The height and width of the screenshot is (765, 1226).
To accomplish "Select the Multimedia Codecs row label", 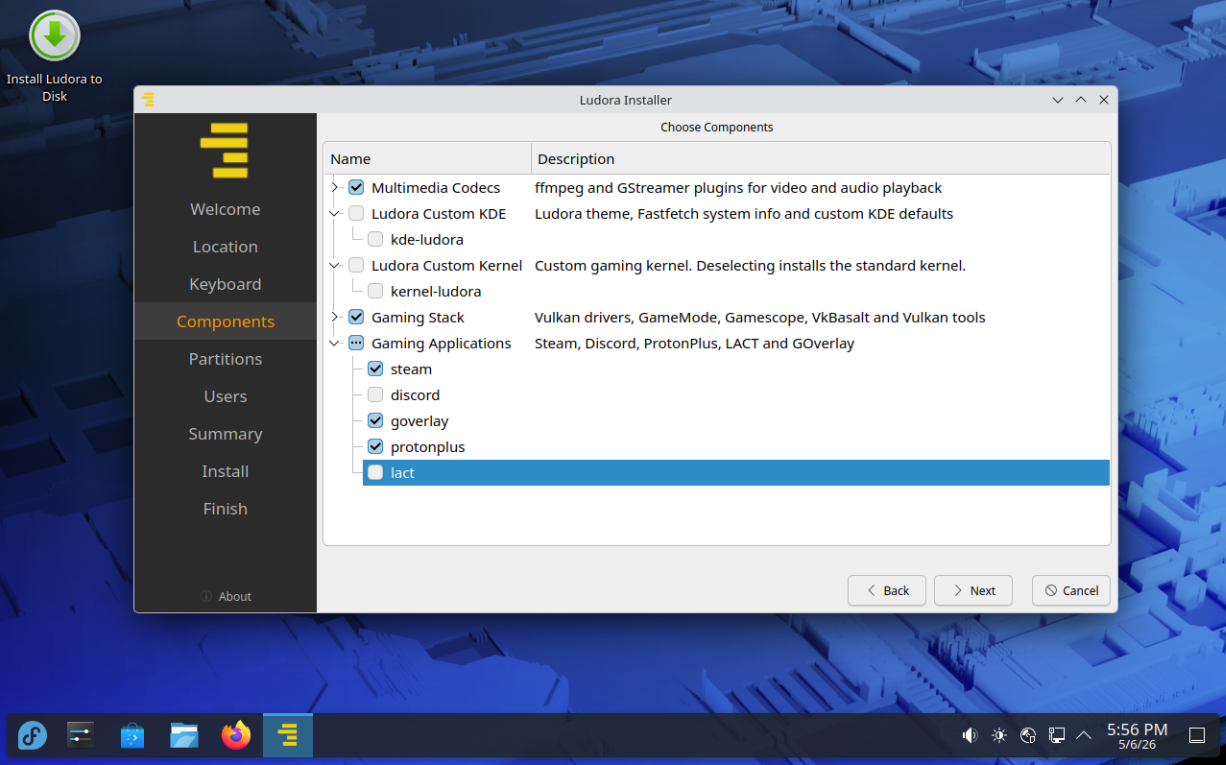I will pyautogui.click(x=435, y=187).
